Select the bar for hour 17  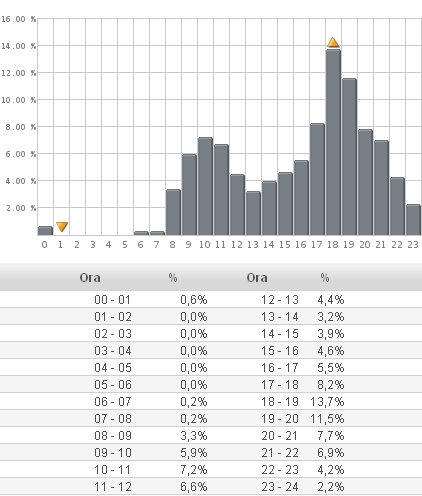click(317, 179)
